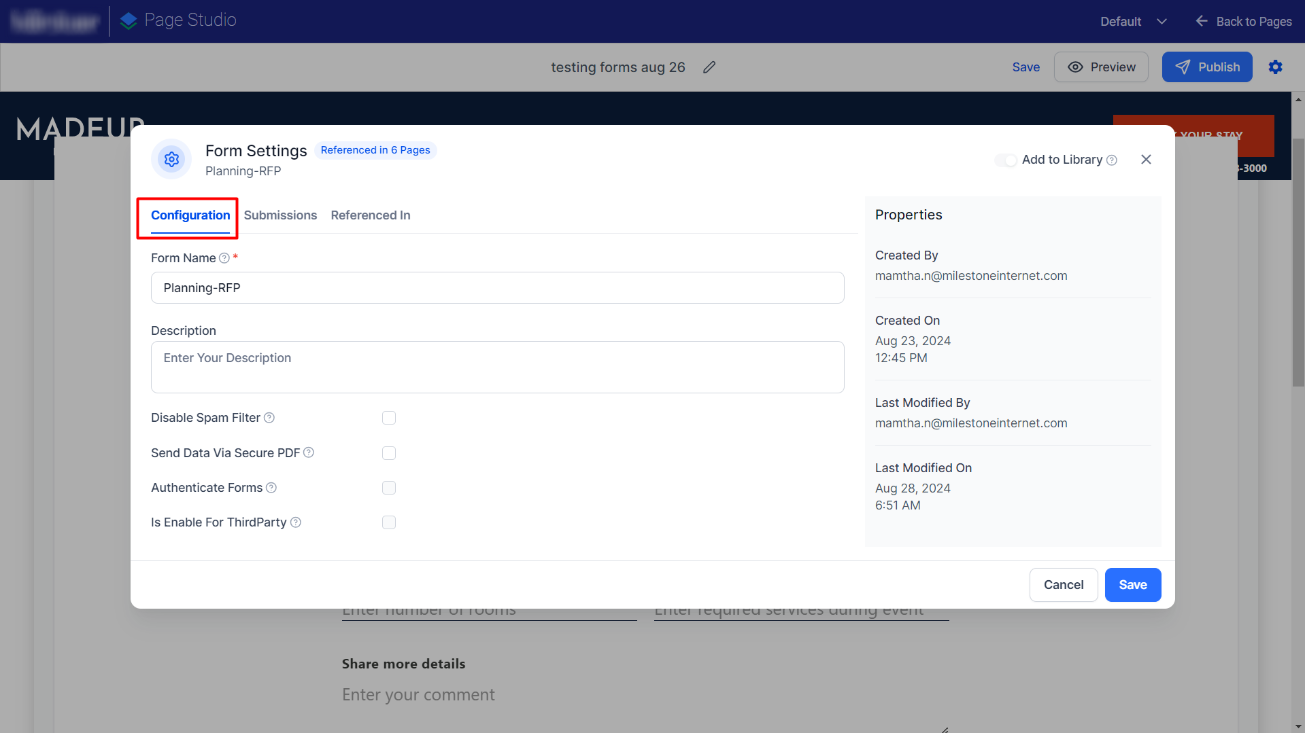
Task: Click the Form Name input field
Action: coord(498,288)
